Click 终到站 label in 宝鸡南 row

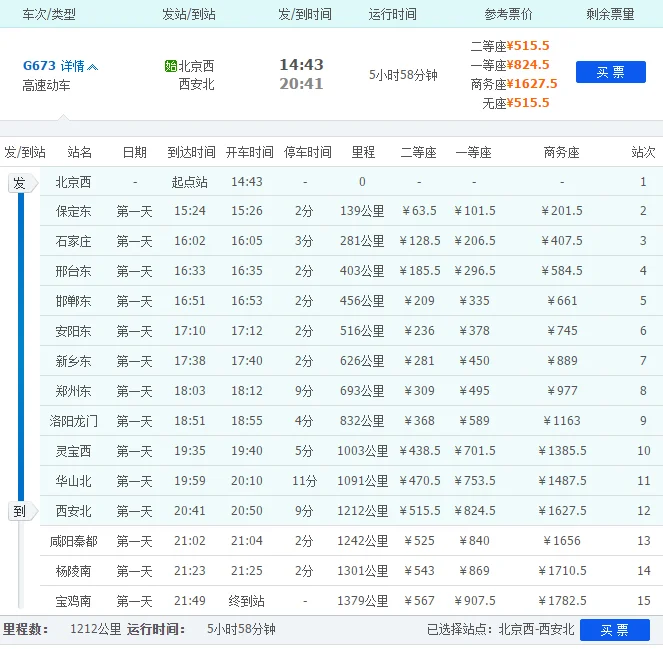point(247,601)
